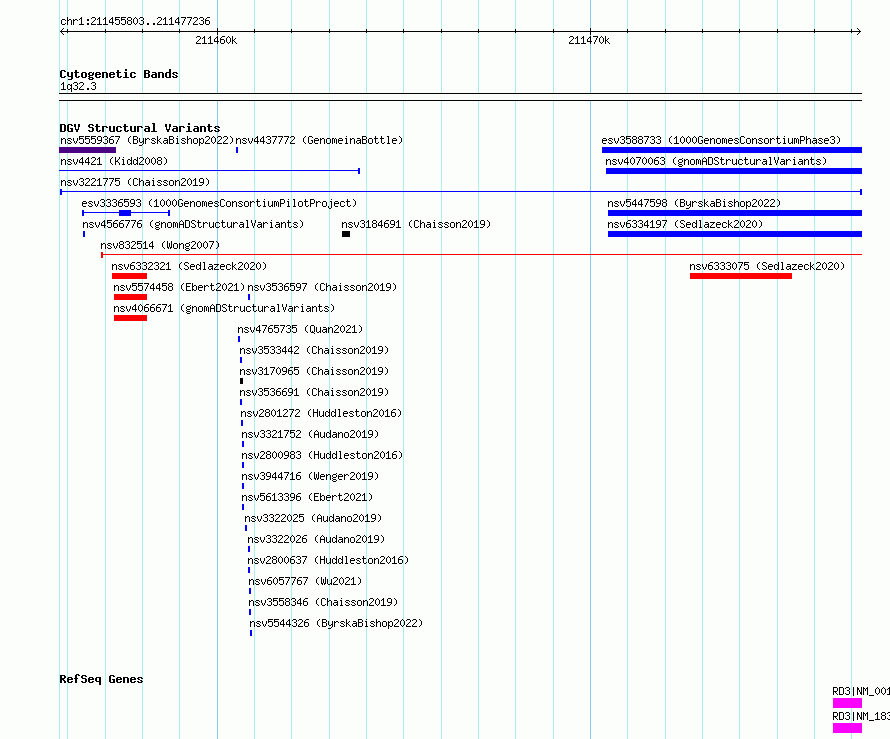The image size is (890, 739).
Task: Select the red nsv4066671 variant bar
Action: pyautogui.click(x=131, y=318)
